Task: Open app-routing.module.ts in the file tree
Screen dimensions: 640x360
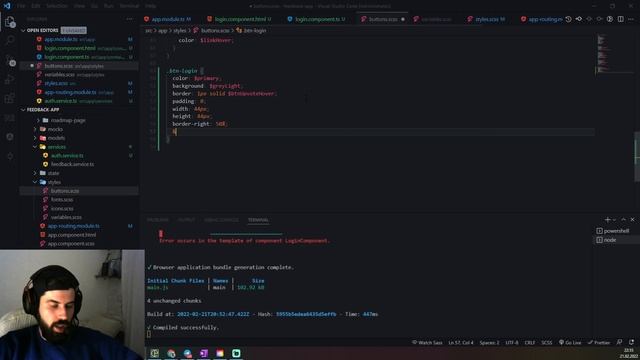Action: (x=73, y=226)
